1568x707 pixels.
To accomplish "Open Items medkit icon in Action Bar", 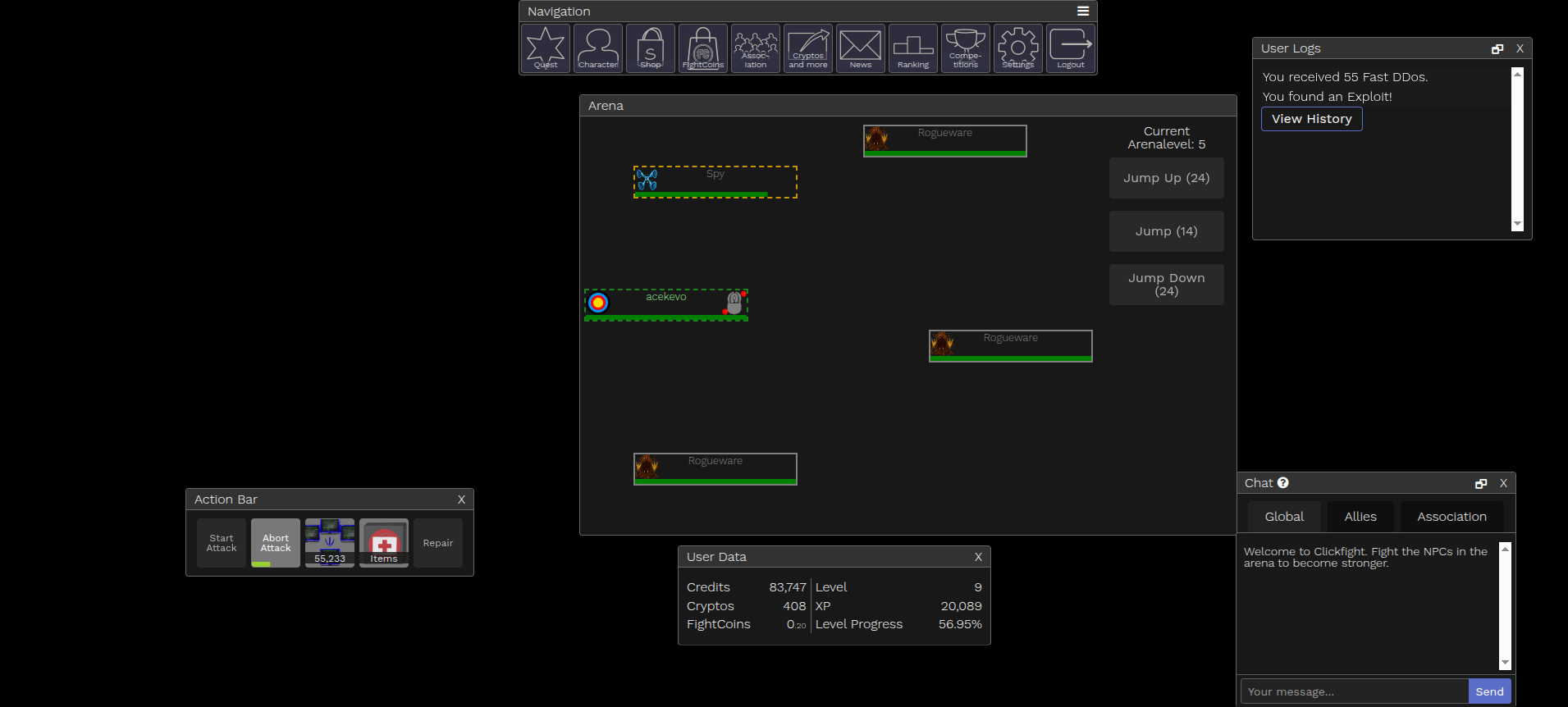I will coord(384,543).
